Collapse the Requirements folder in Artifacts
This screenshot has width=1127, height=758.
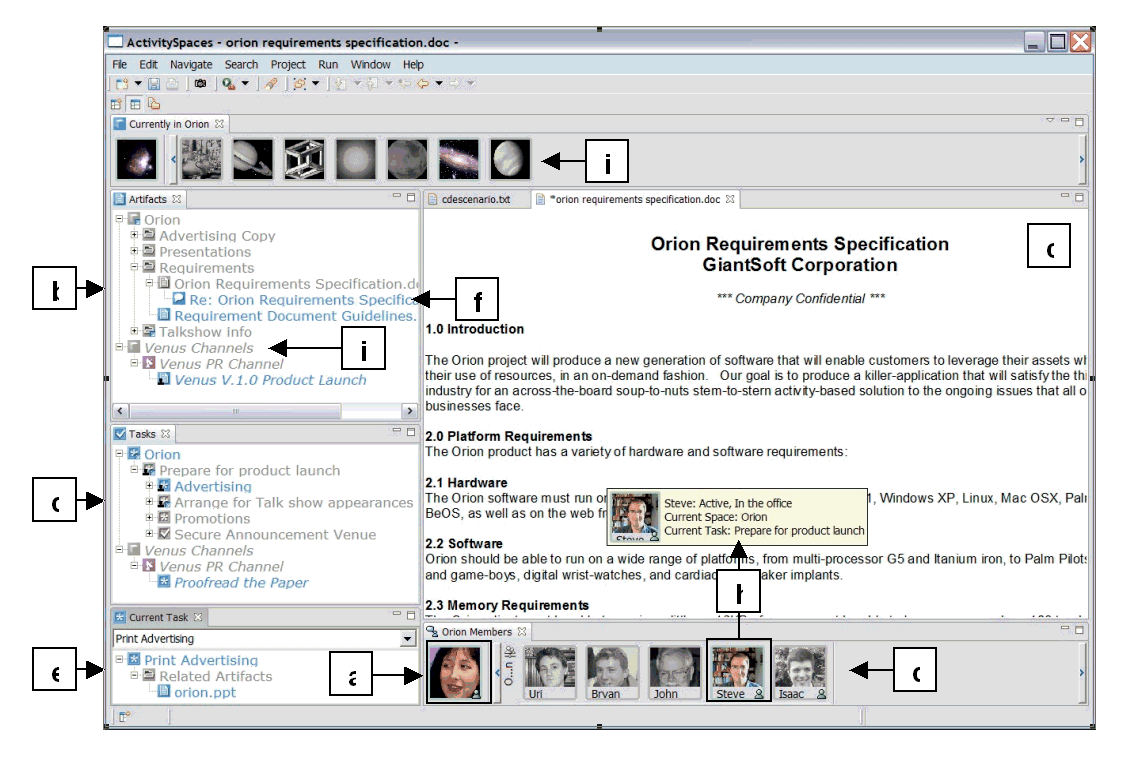[135, 268]
